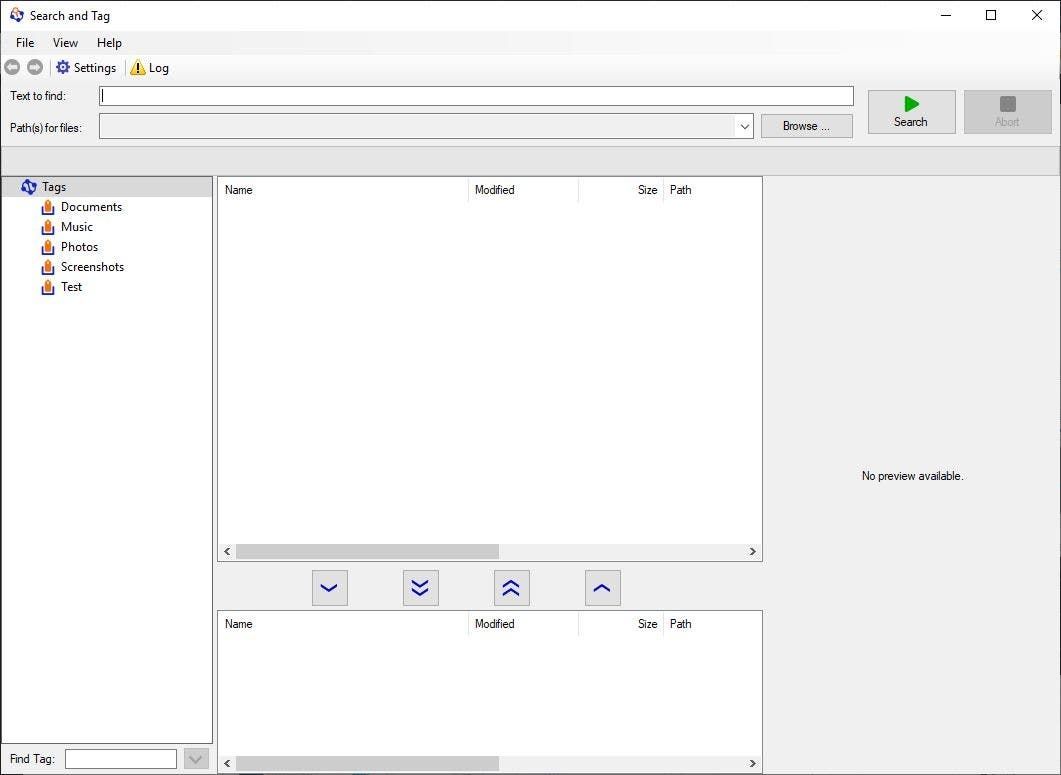Open the View menu
Screen dimensions: 1061x775
pyautogui.click(x=65, y=43)
